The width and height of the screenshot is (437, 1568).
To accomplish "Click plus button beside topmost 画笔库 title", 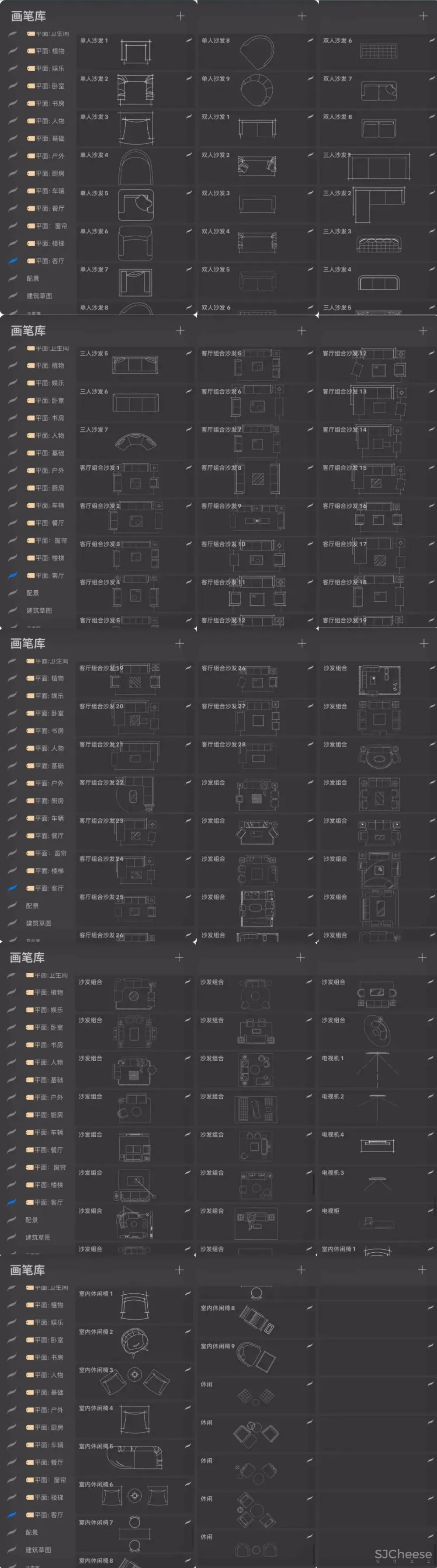I will click(180, 16).
